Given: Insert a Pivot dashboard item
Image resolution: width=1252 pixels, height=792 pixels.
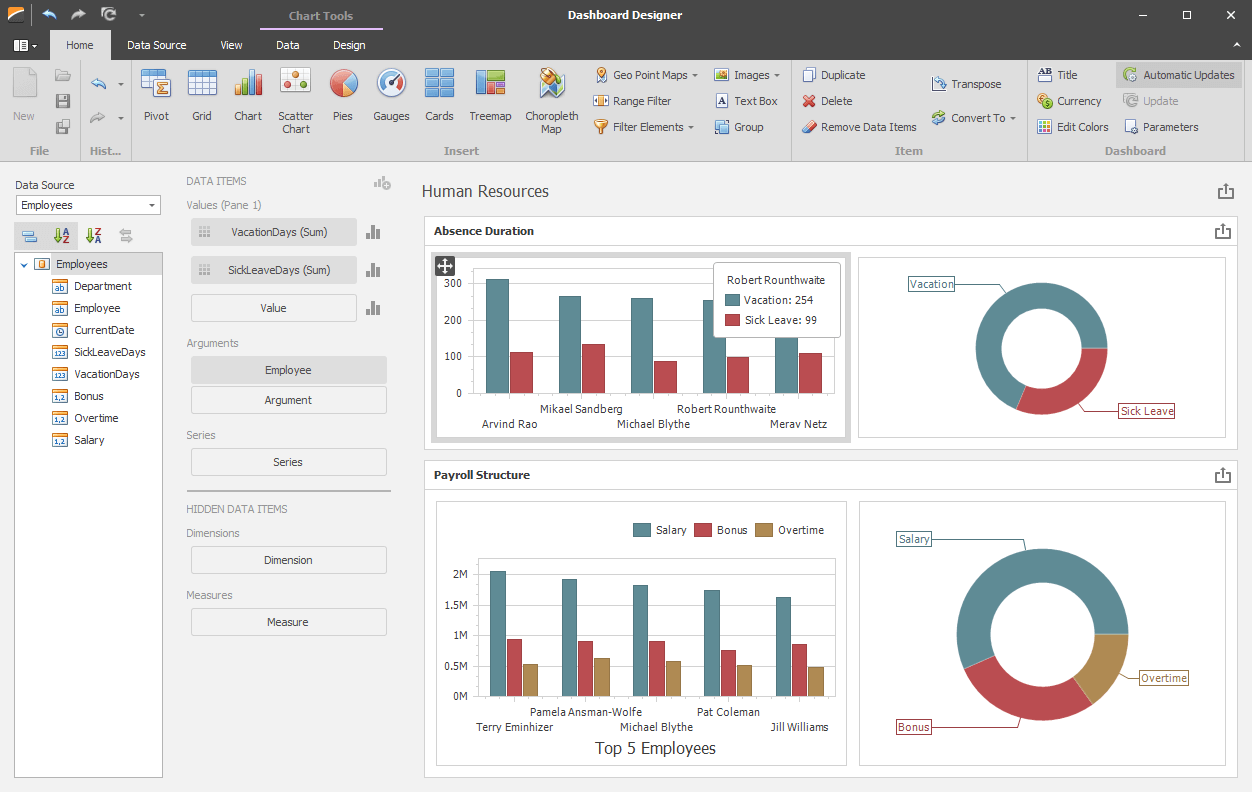Looking at the screenshot, I should 156,96.
